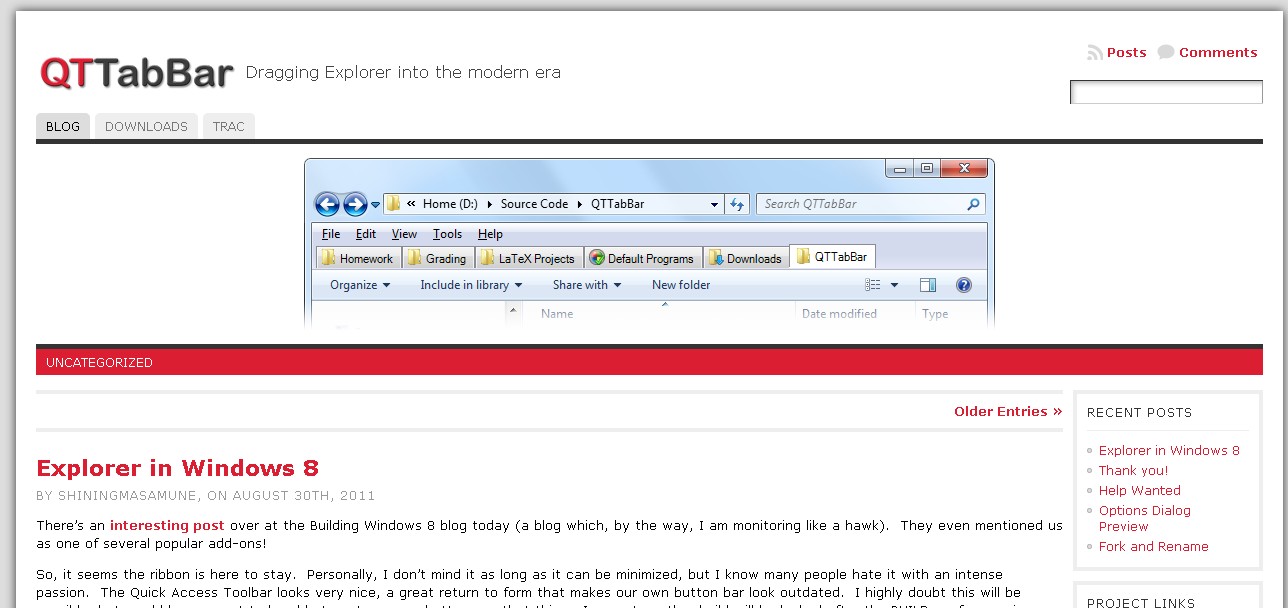
Task: Click the Comments speech bubble icon
Action: [x=1166, y=53]
